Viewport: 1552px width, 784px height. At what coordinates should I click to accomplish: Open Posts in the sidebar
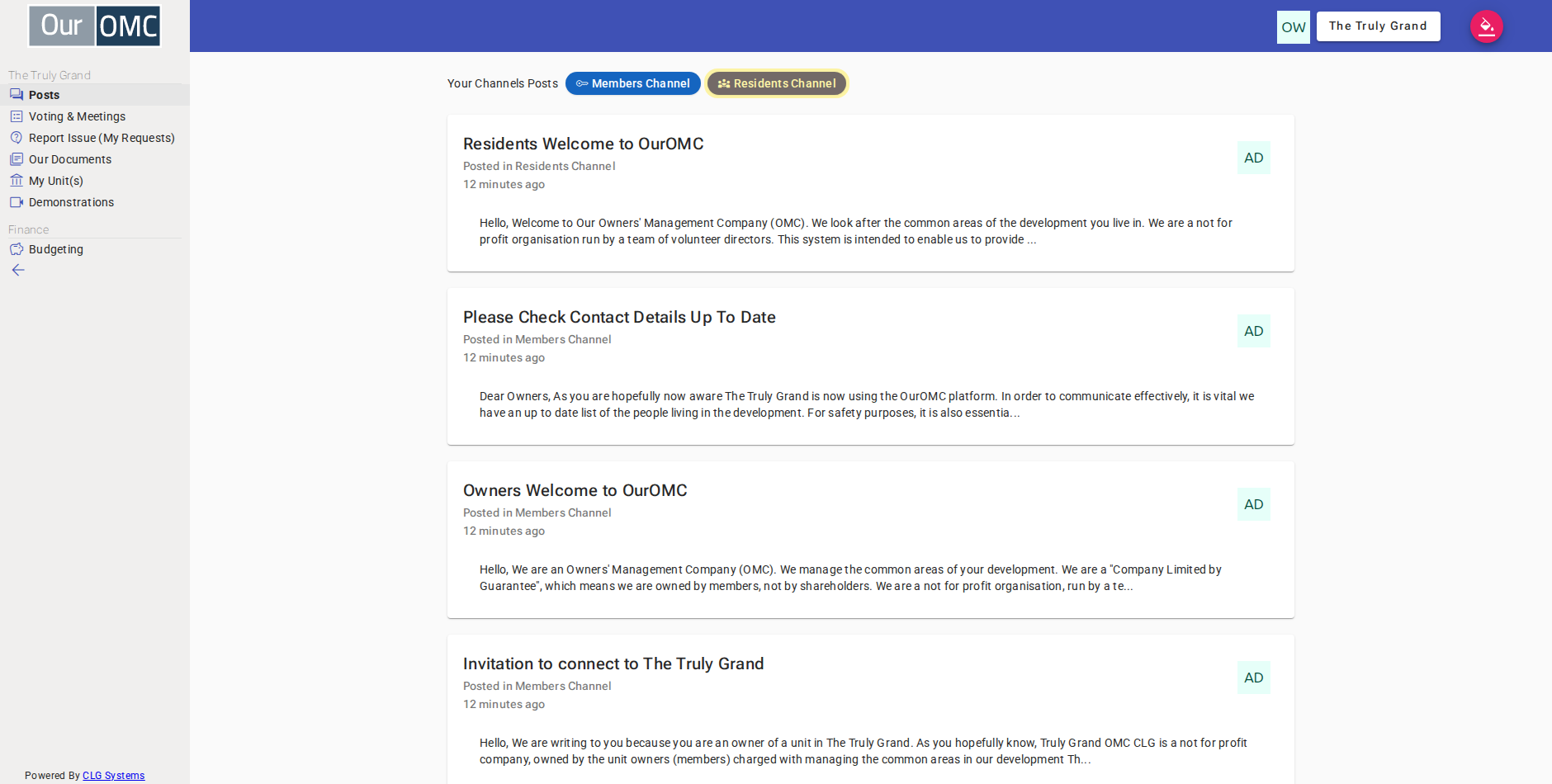[x=95, y=95]
